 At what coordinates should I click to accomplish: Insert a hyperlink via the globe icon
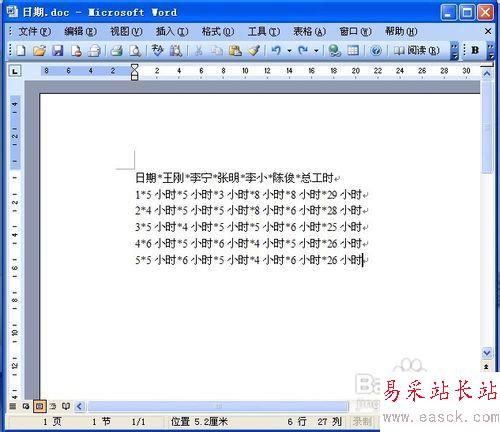click(x=334, y=51)
